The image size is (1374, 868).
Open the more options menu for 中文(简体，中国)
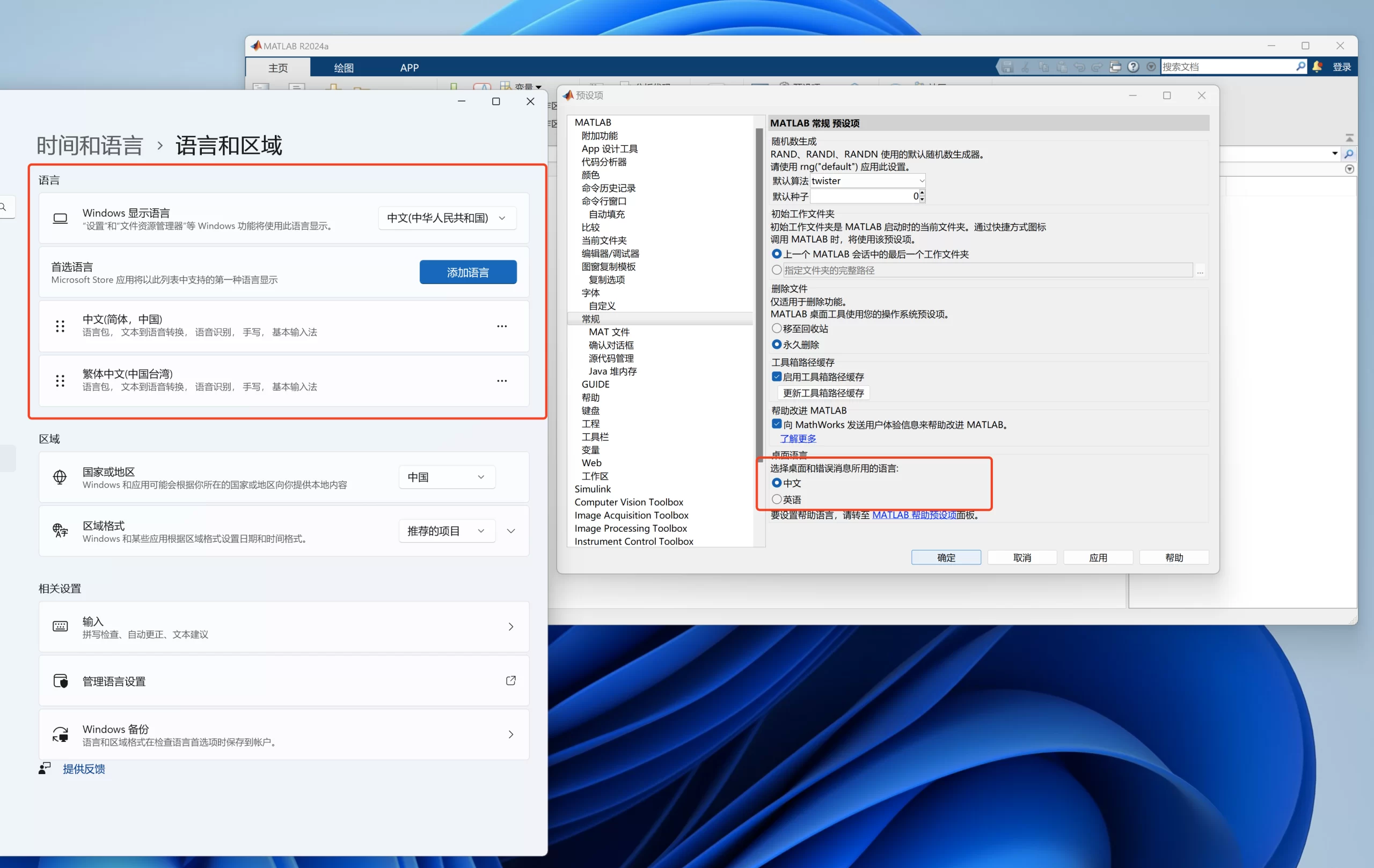click(501, 326)
